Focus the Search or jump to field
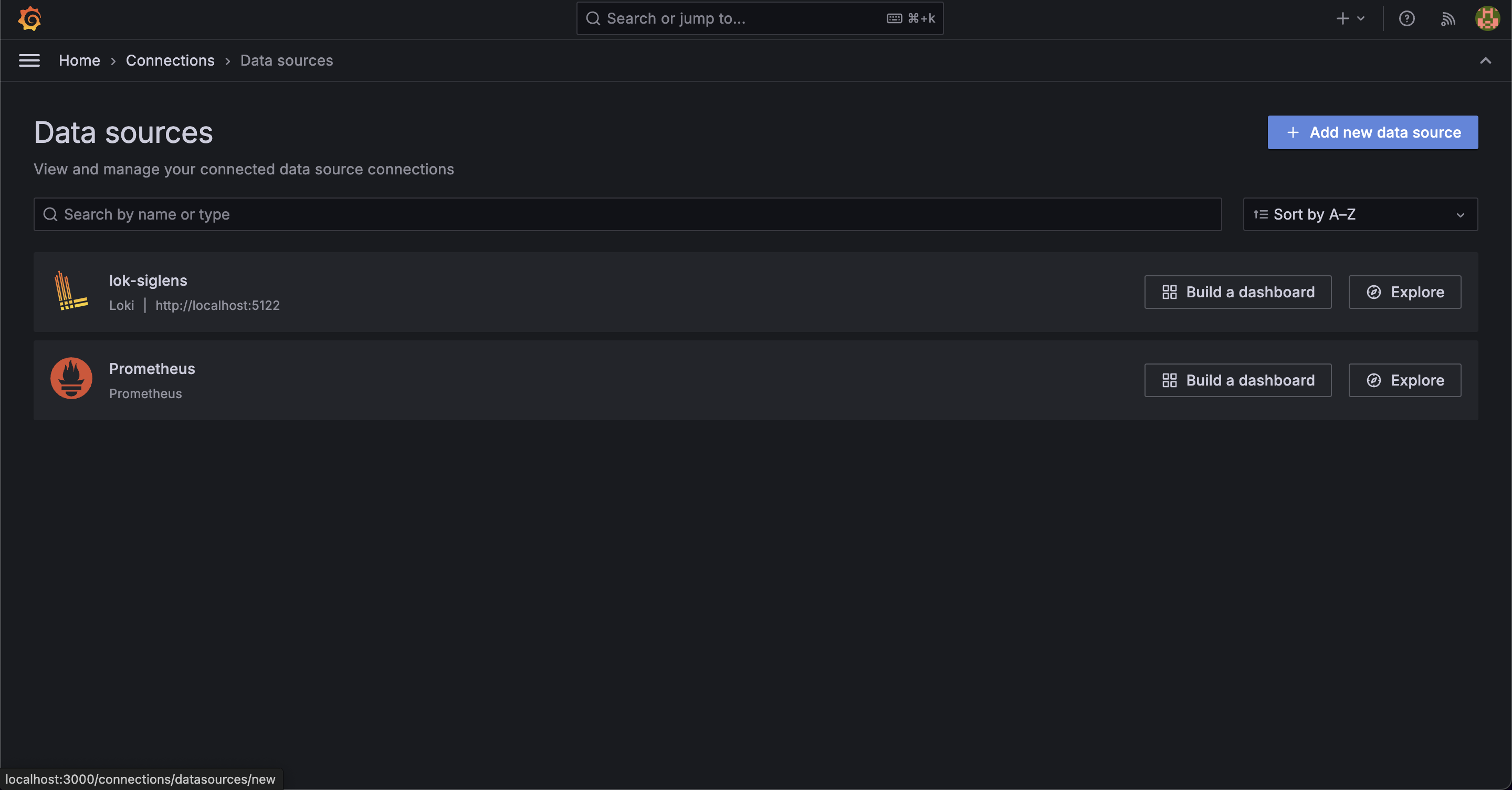This screenshot has height=790, width=1512. [760, 19]
